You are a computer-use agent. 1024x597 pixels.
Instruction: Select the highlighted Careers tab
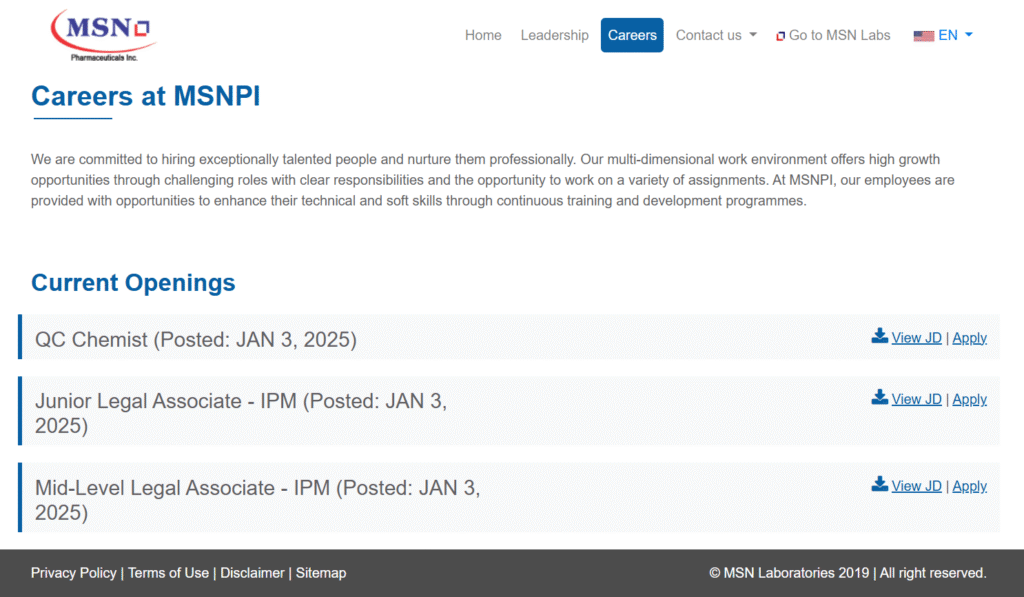[x=632, y=35]
